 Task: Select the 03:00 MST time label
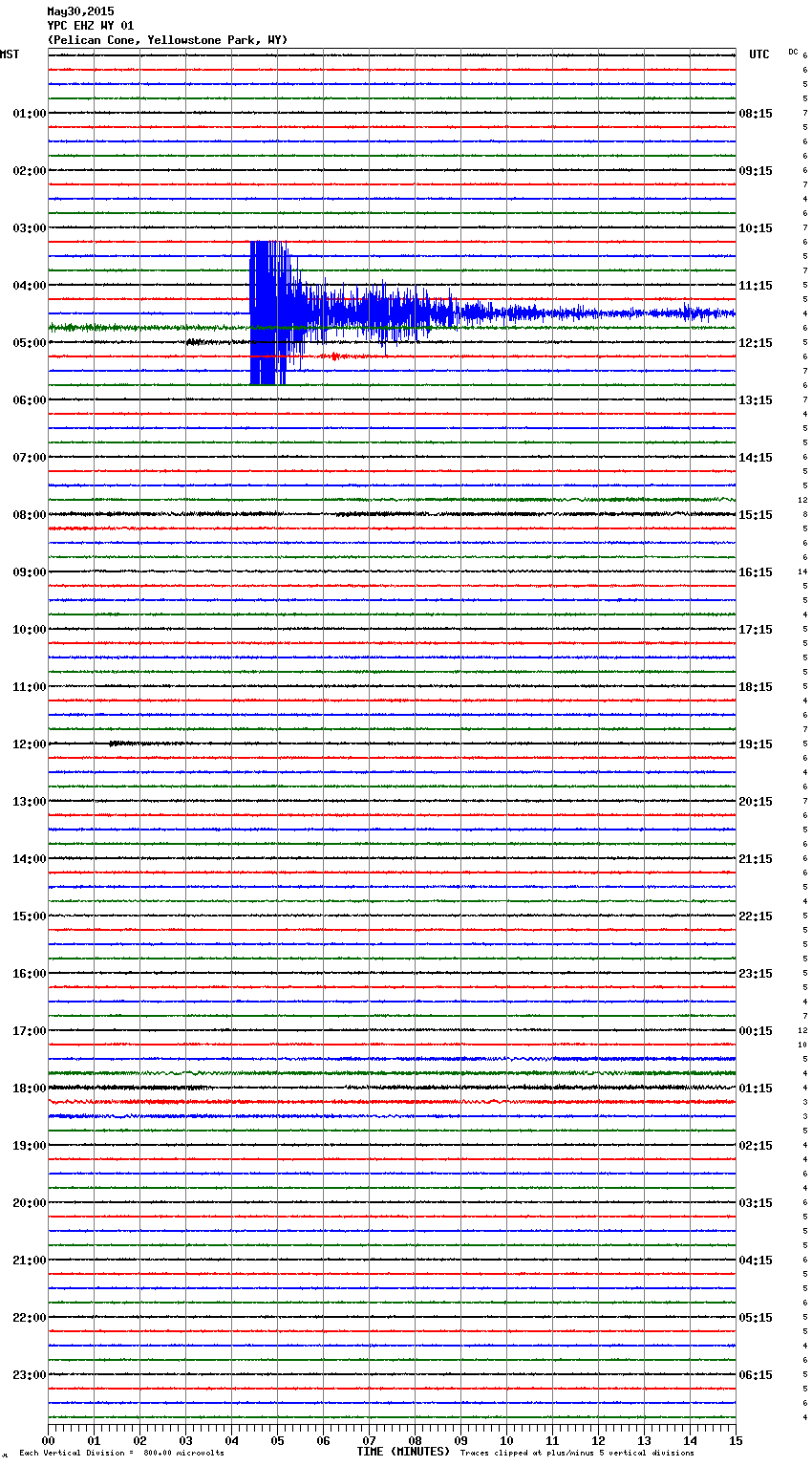click(x=30, y=228)
